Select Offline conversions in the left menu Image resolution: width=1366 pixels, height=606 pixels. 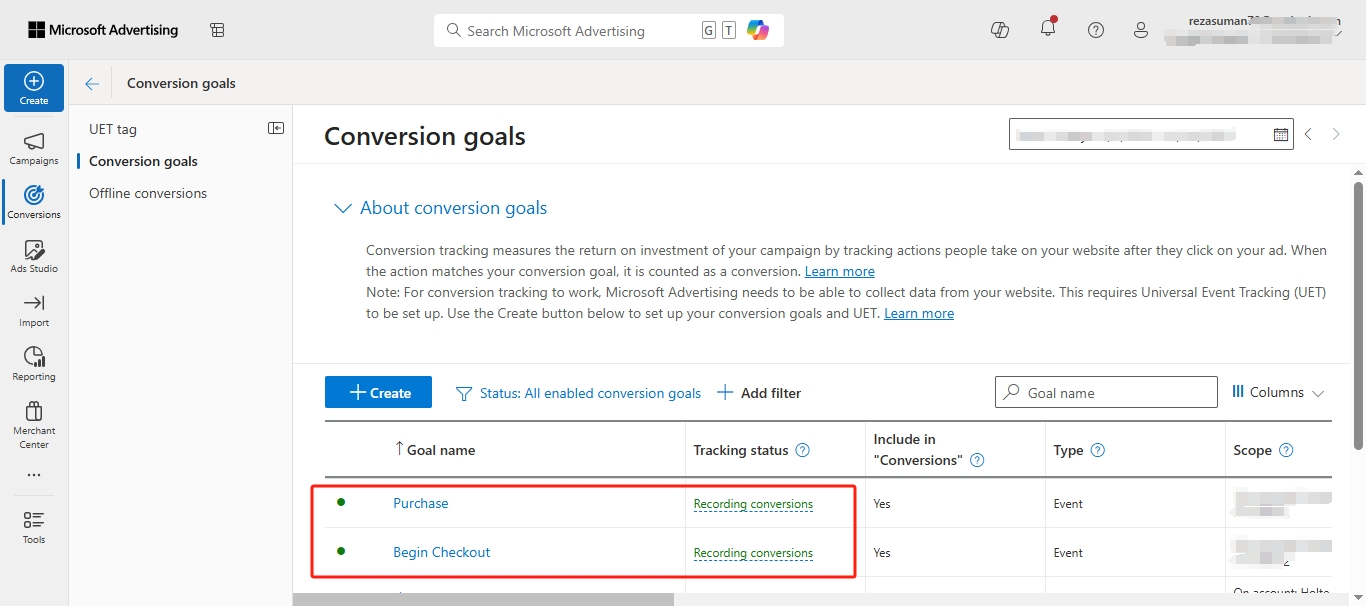(148, 193)
